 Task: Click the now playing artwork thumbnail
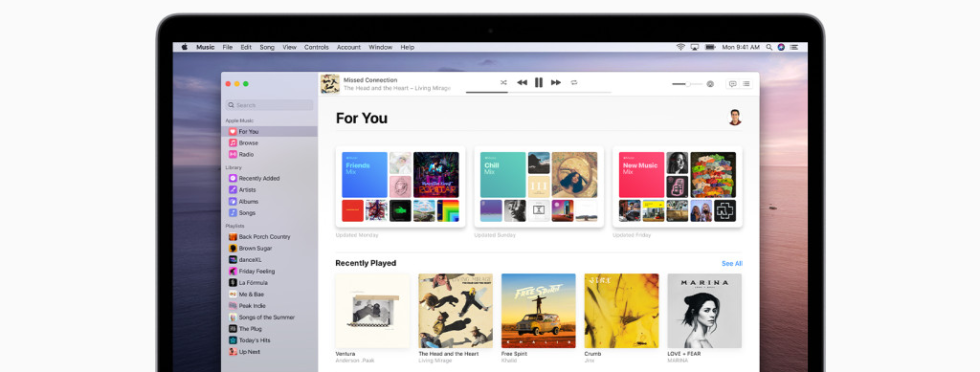point(330,84)
